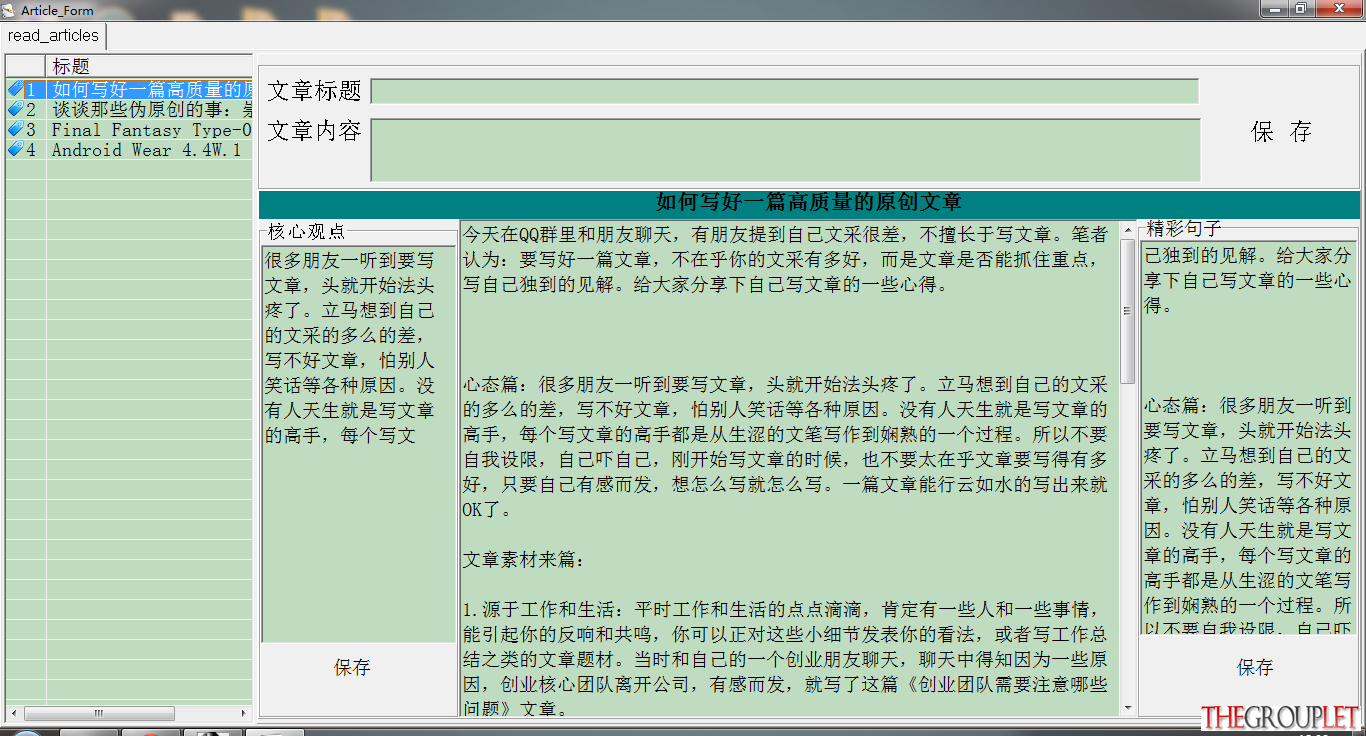Click the 保存 button under 精彩句子

point(1255,668)
